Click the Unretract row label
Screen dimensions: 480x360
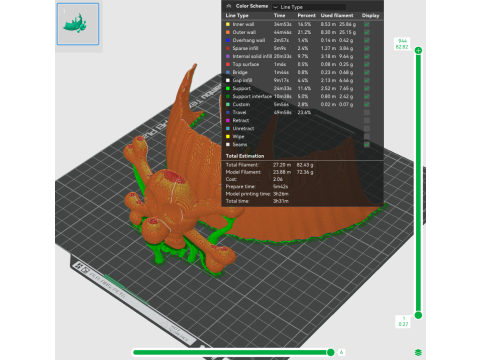tap(243, 128)
